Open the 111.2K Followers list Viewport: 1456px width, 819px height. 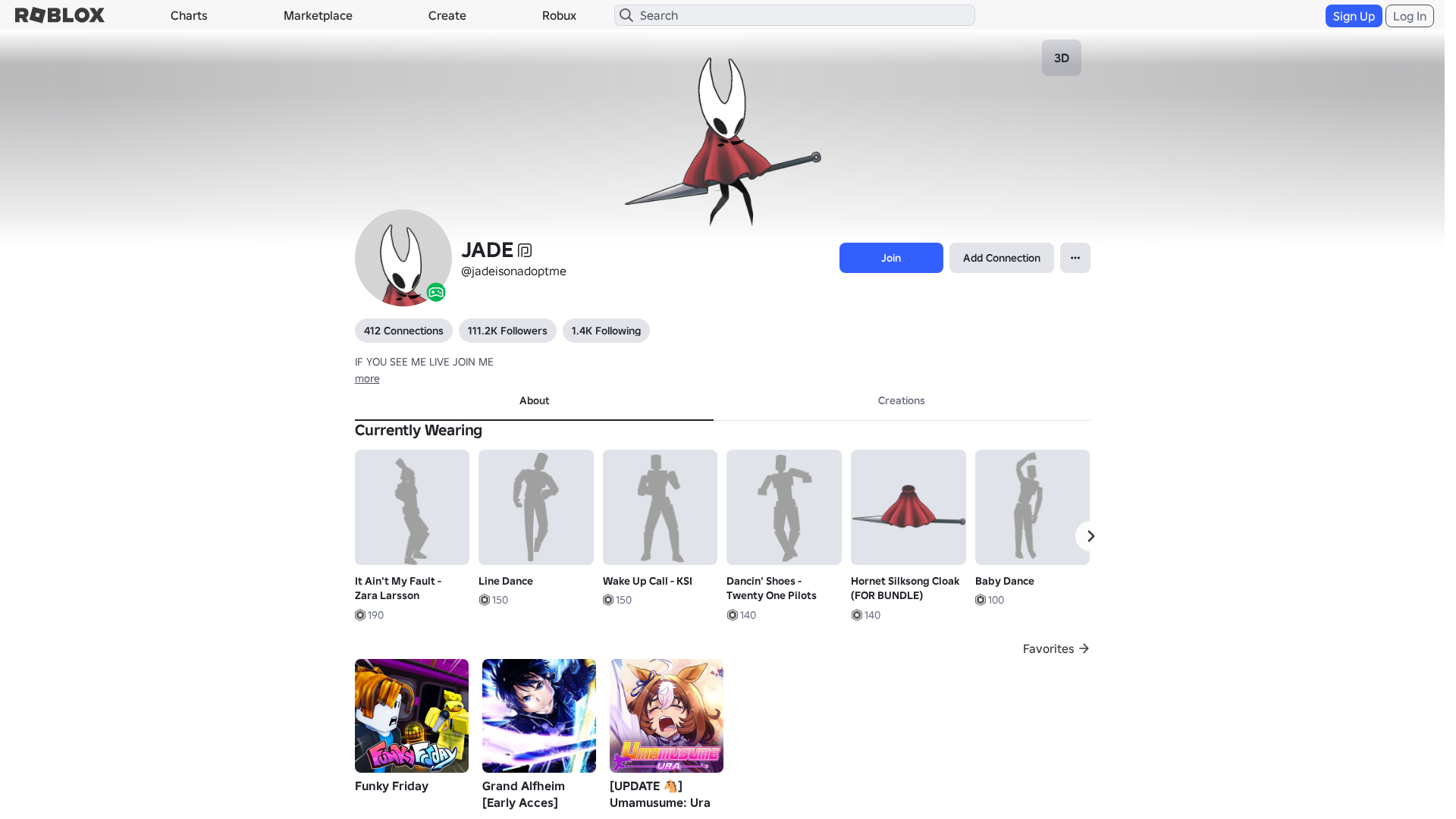tap(507, 331)
